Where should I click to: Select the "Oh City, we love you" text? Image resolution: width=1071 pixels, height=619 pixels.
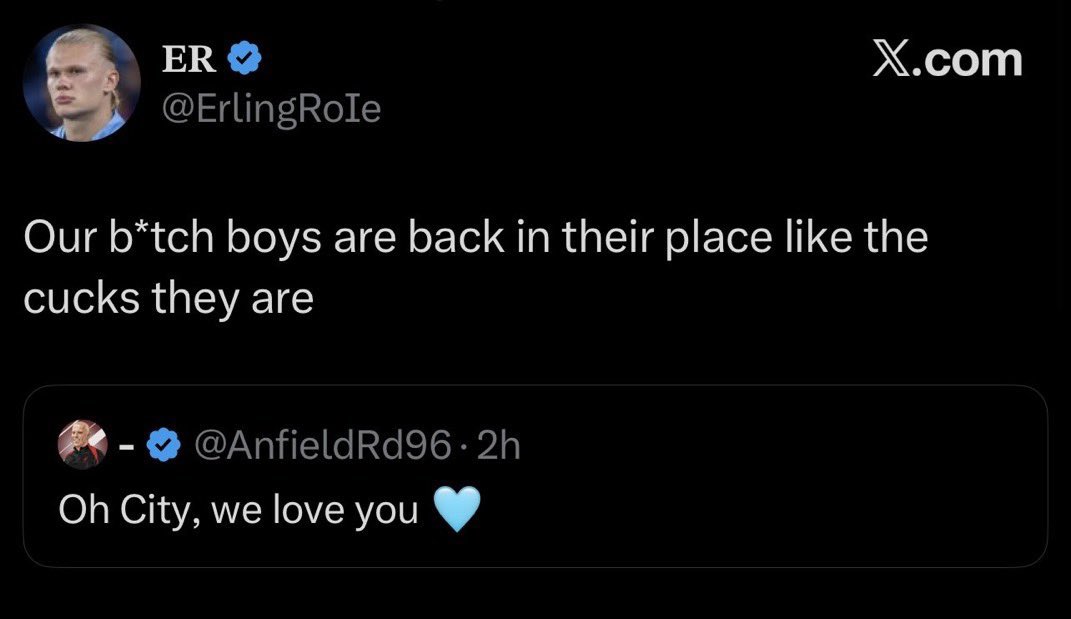[x=238, y=510]
